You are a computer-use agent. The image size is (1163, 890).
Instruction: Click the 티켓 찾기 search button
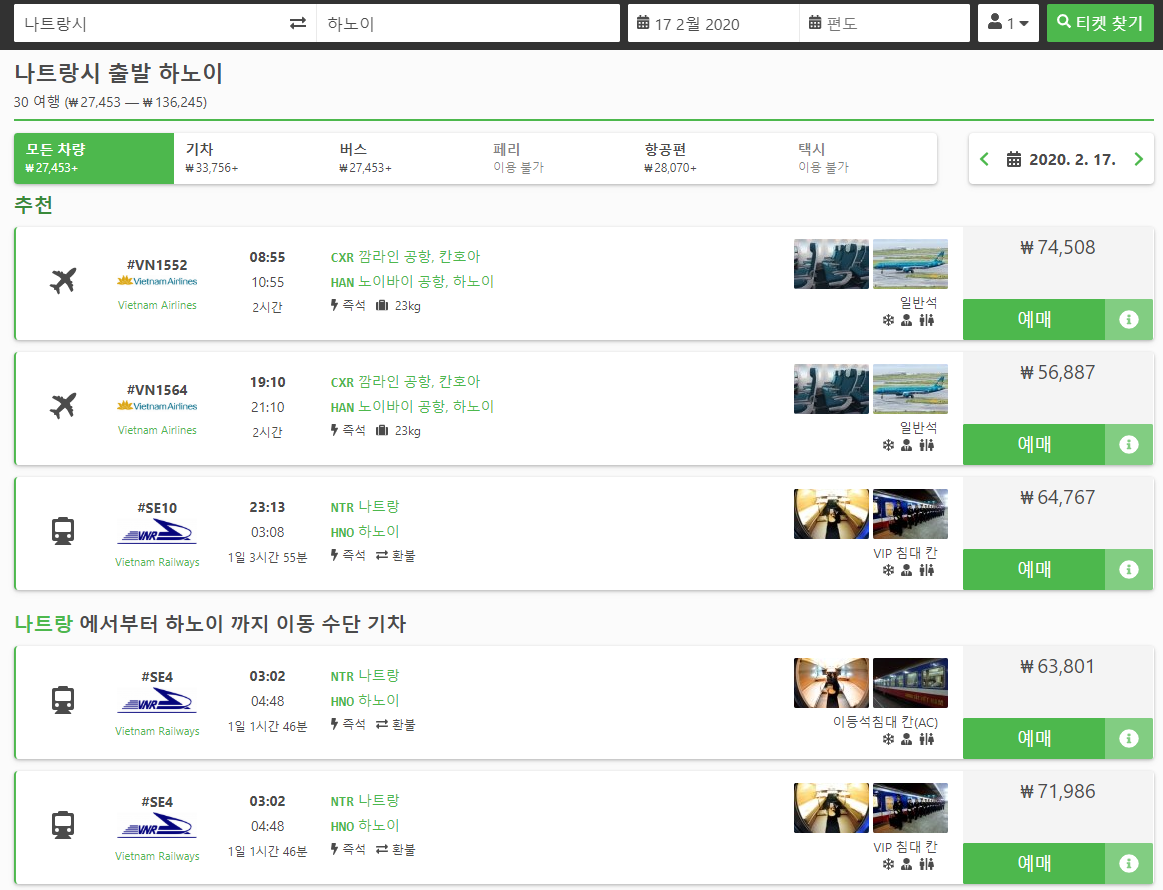click(1100, 23)
